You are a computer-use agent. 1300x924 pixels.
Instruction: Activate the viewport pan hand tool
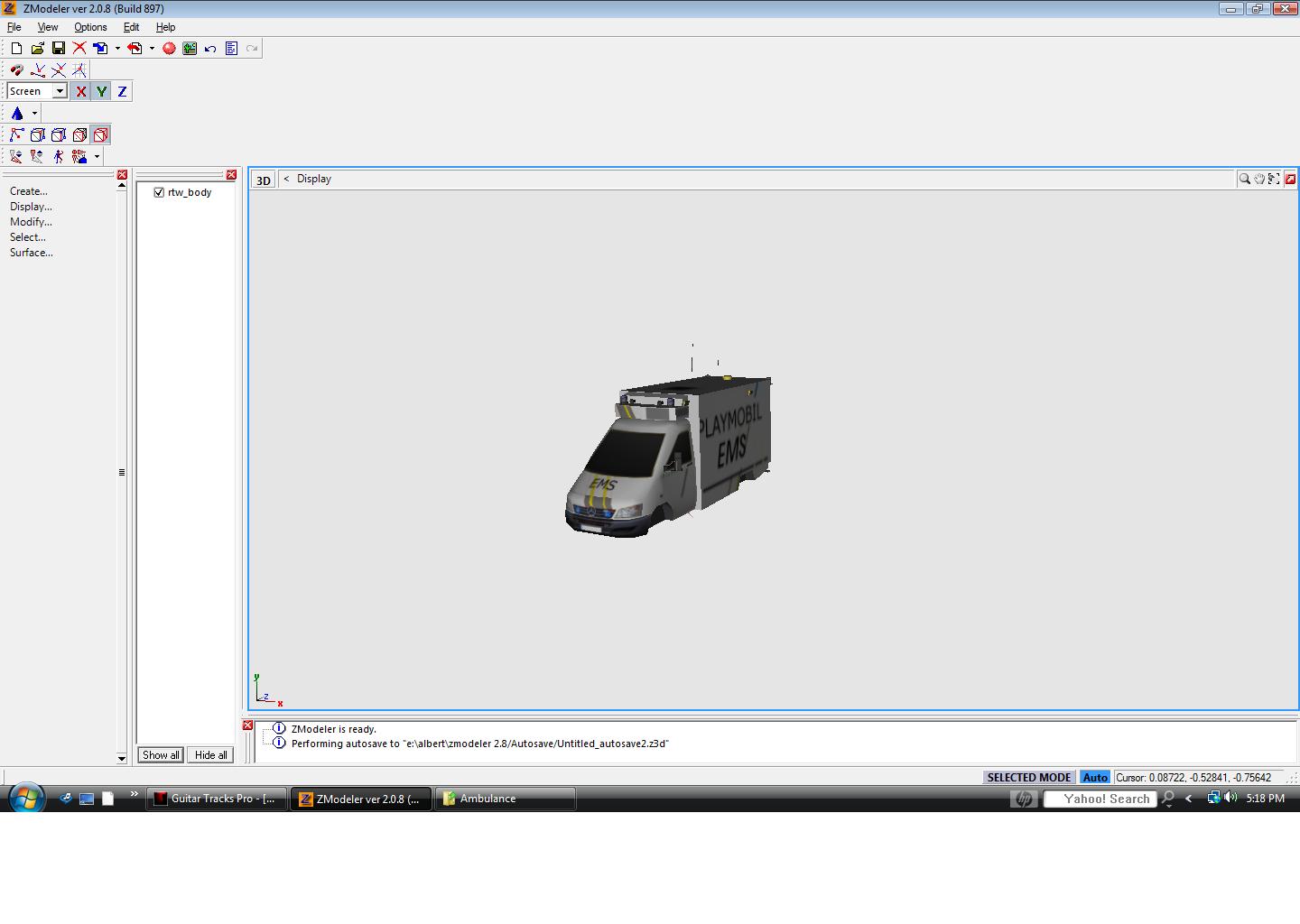(1258, 179)
